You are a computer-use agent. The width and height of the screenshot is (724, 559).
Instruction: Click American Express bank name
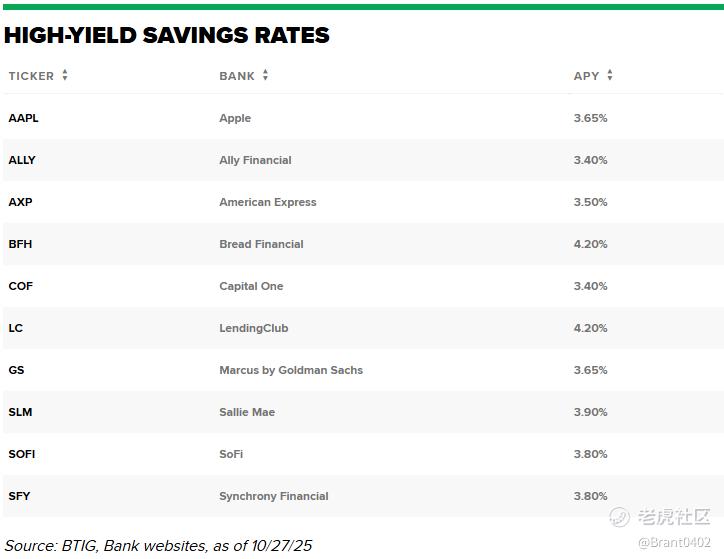click(x=268, y=202)
